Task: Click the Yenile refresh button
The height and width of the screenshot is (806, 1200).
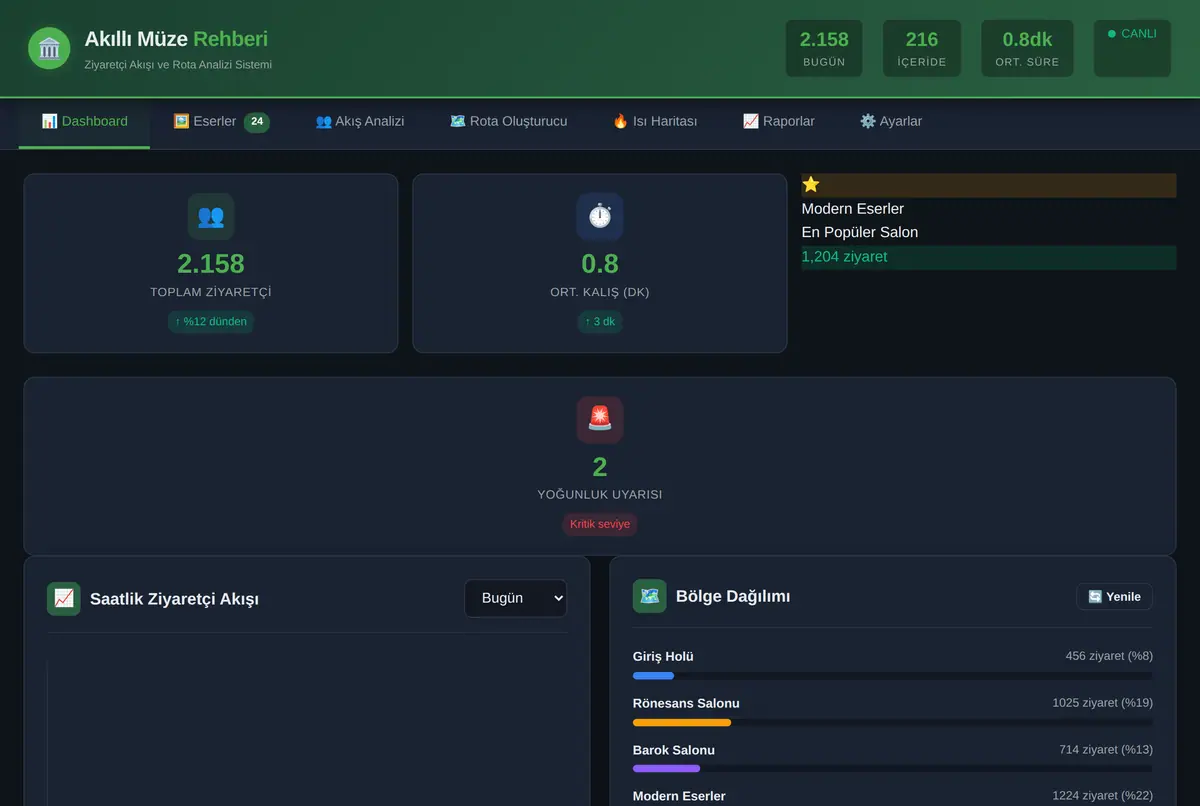Action: [x=1114, y=597]
